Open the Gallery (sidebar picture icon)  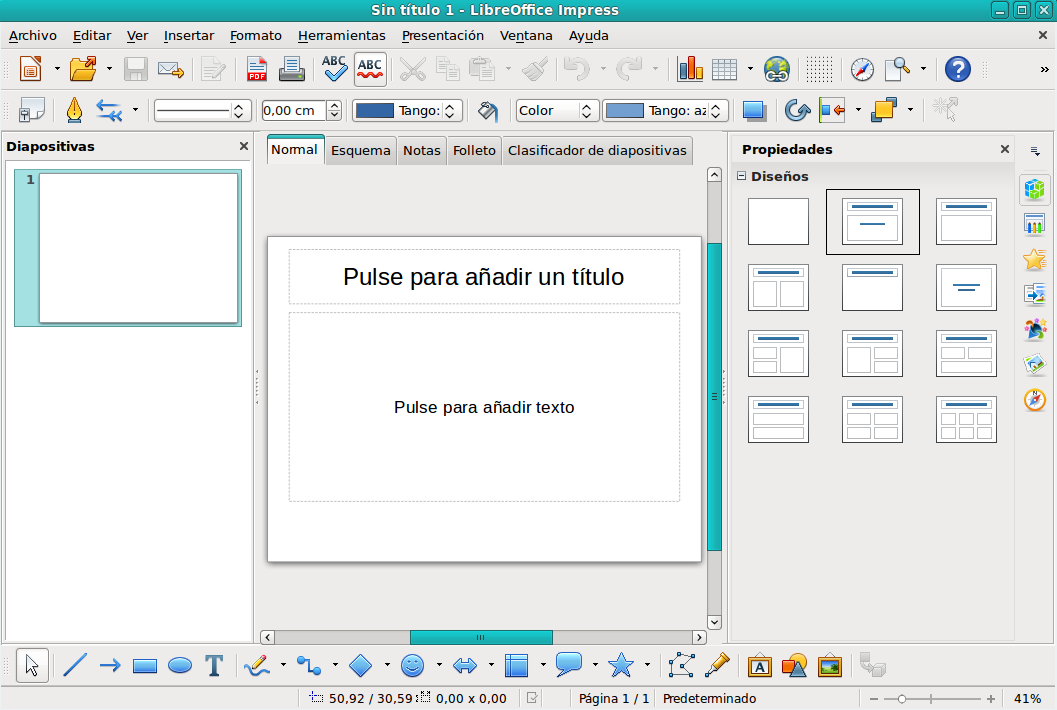[1035, 365]
